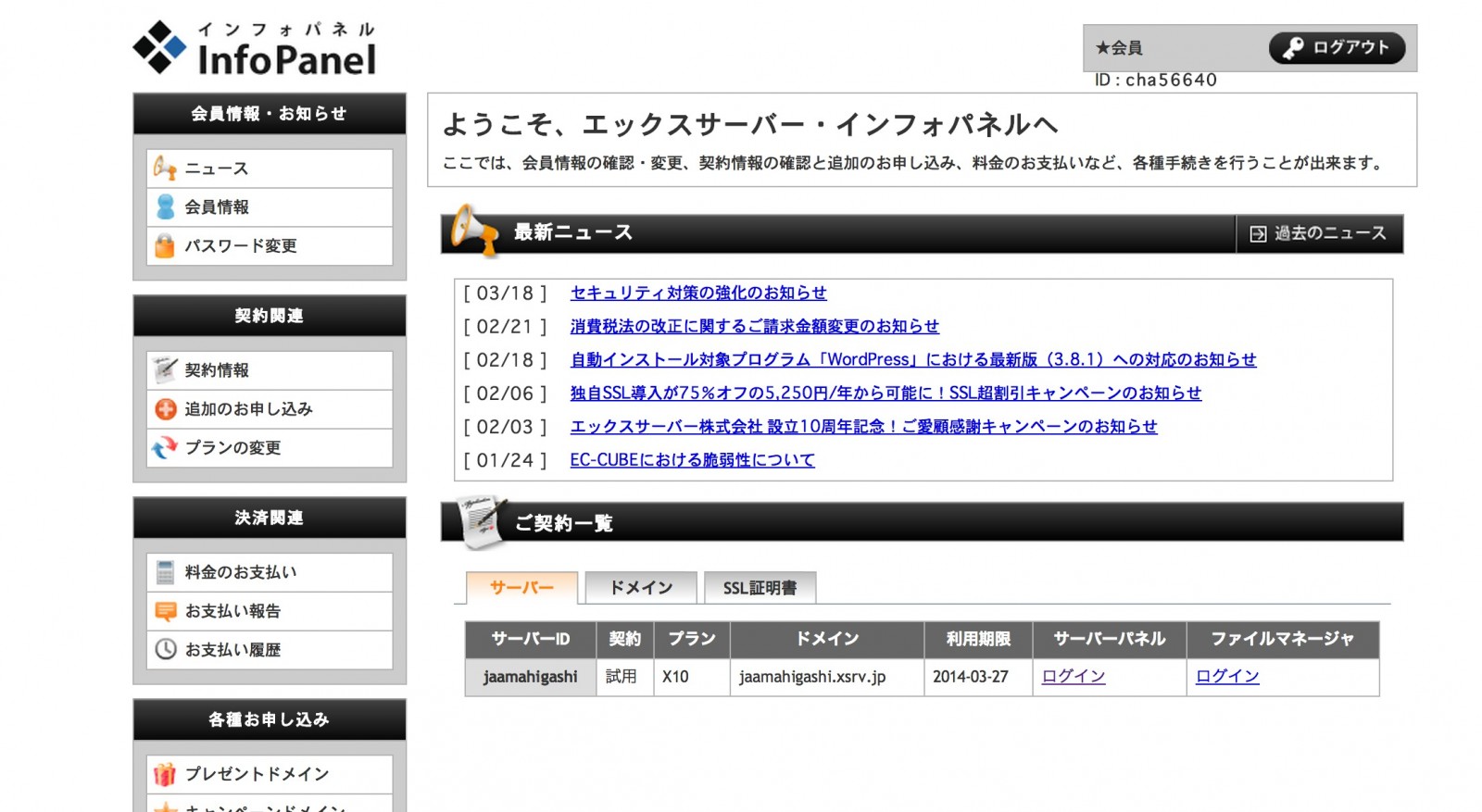1482x812 pixels.
Task: Click the 追加のお申し込み plus icon
Action: 165,408
